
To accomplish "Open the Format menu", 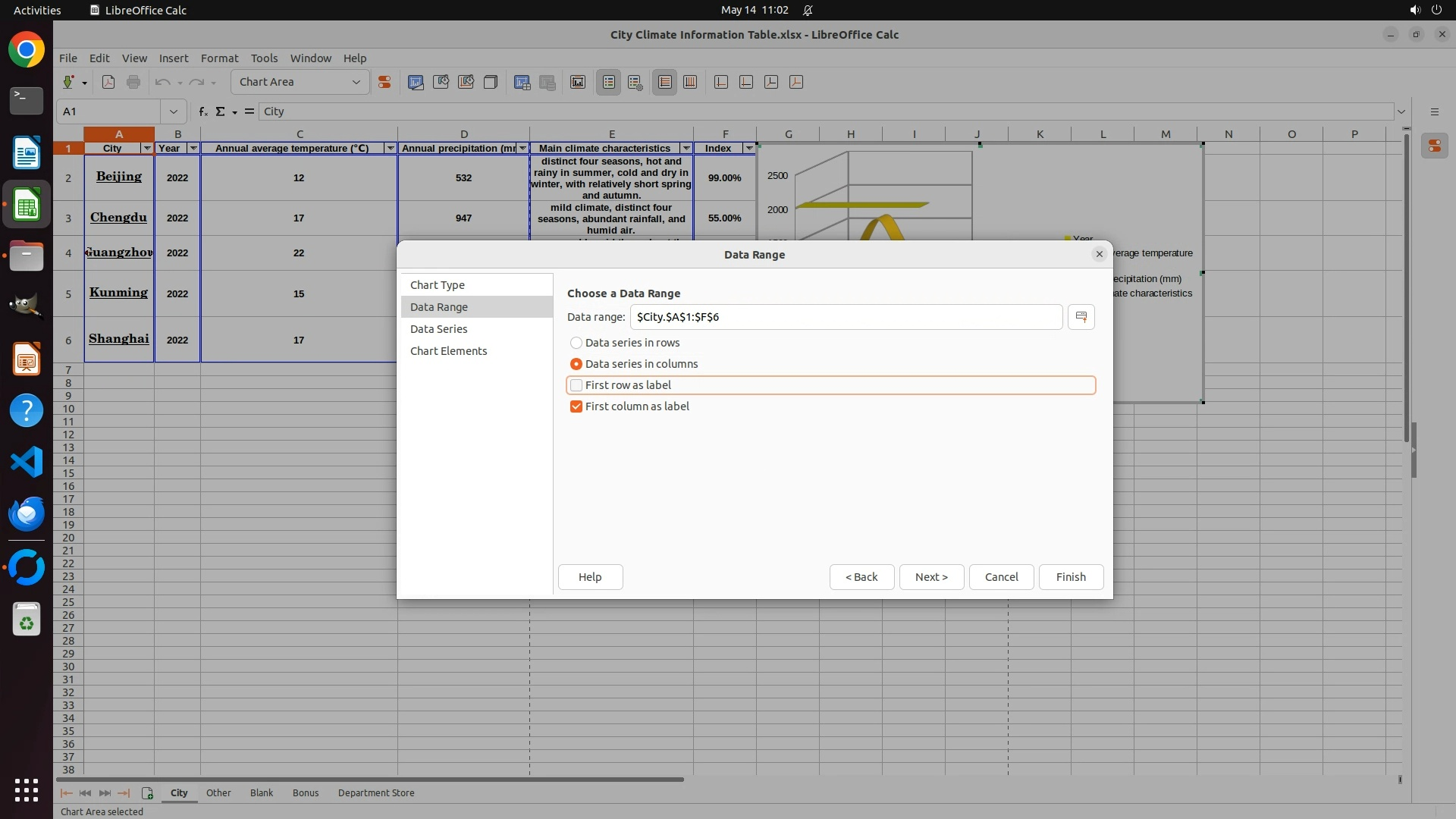I will (219, 58).
